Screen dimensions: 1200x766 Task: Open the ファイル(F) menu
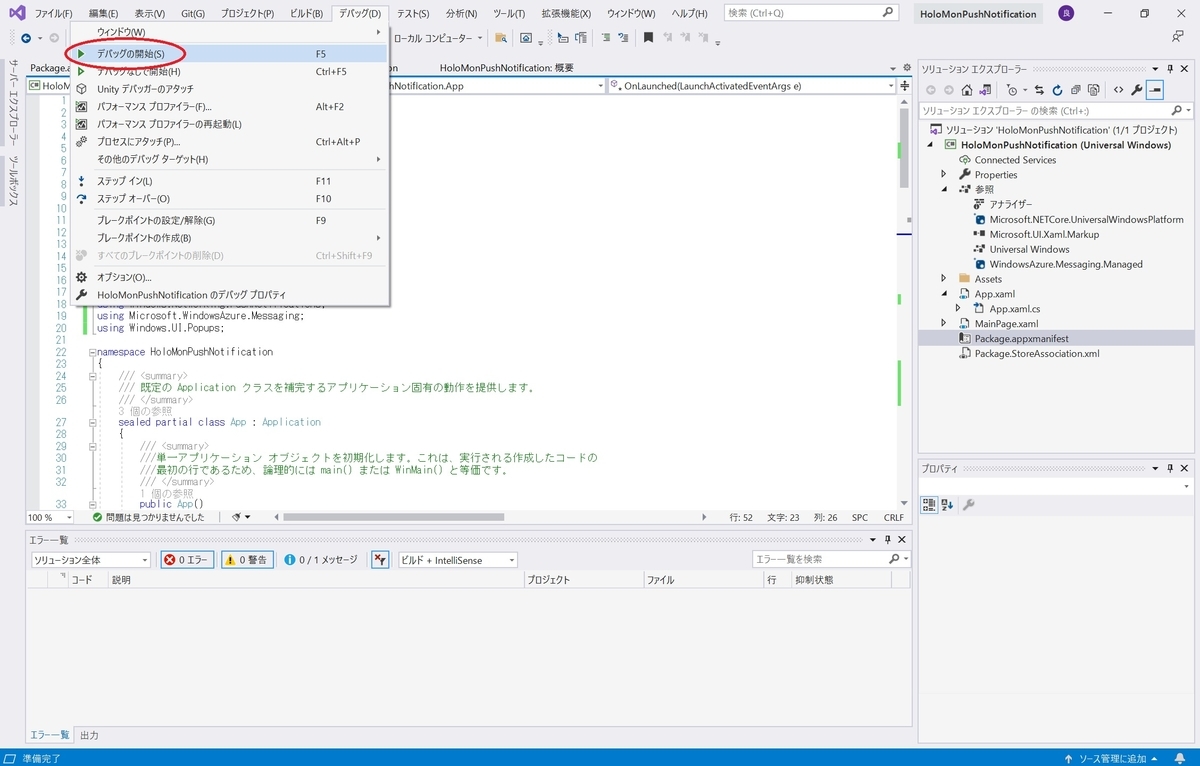(x=53, y=13)
